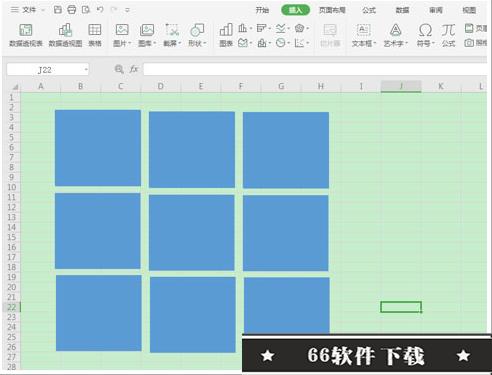Insert a column chart from ribbon
The width and height of the screenshot is (492, 375).
click(x=244, y=28)
